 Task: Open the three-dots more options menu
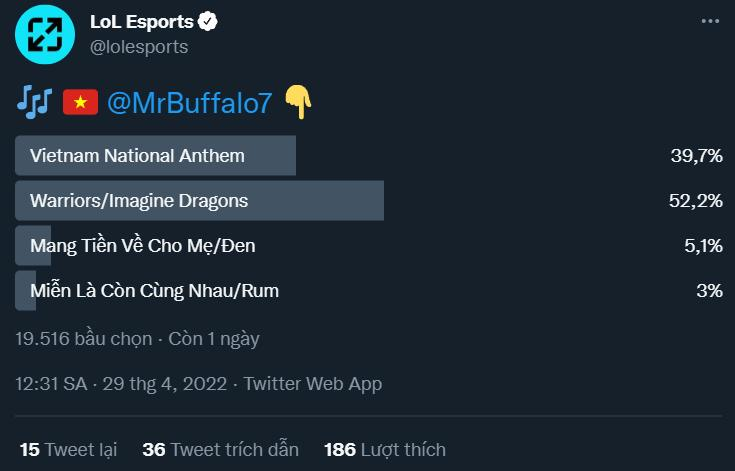[710, 21]
